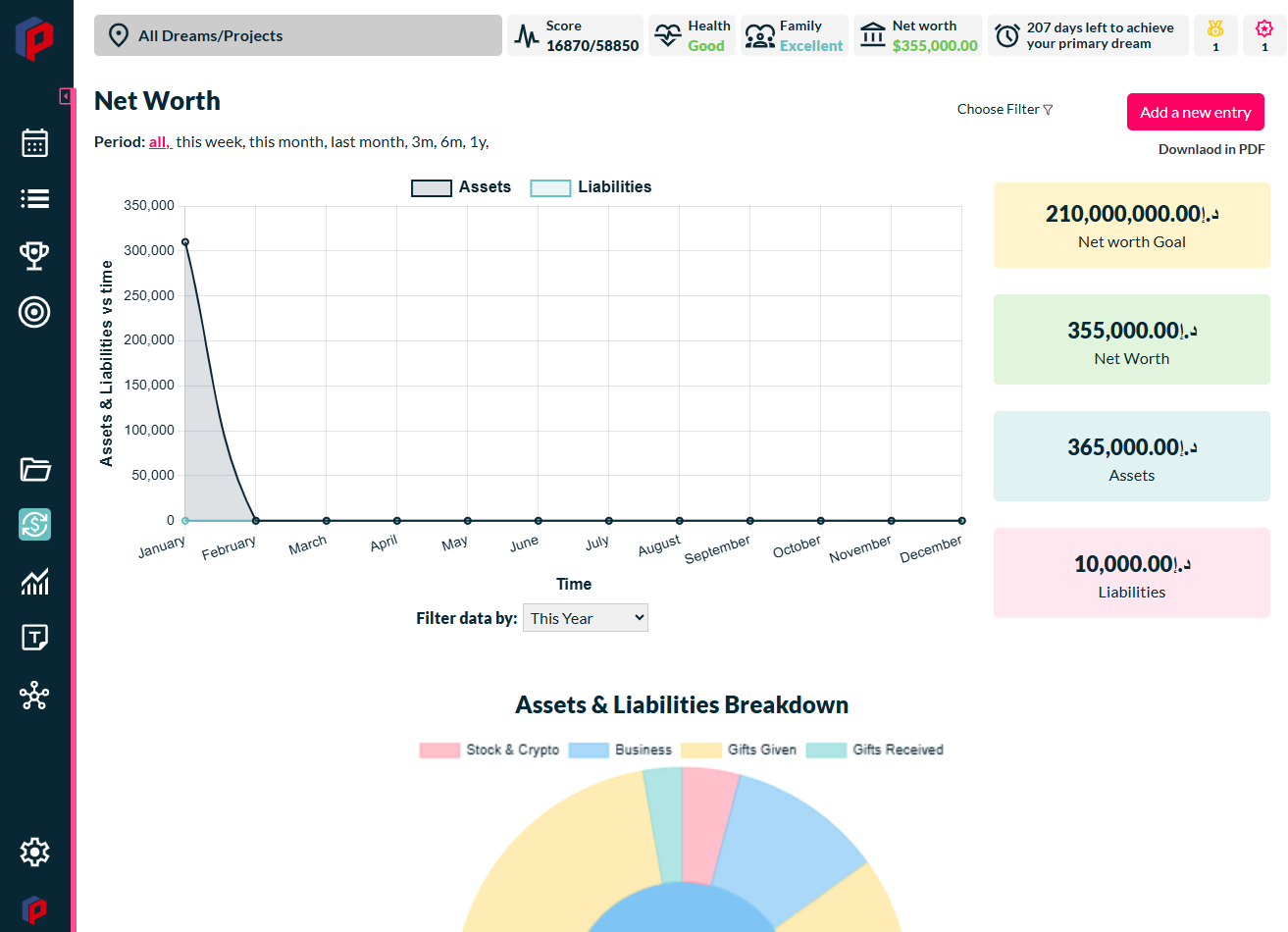The width and height of the screenshot is (1288, 932).
Task: Click the pink Stock & Crypto pie slice
Action: pyautogui.click(x=708, y=824)
